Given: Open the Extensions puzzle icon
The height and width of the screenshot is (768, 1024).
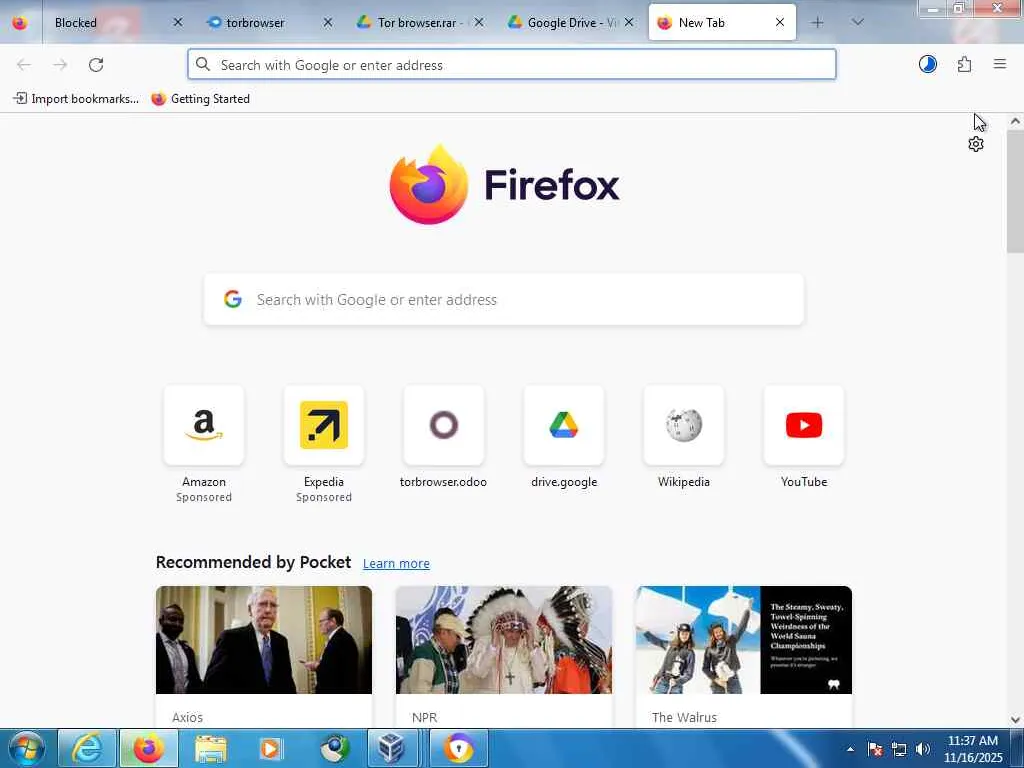Looking at the screenshot, I should (x=964, y=64).
